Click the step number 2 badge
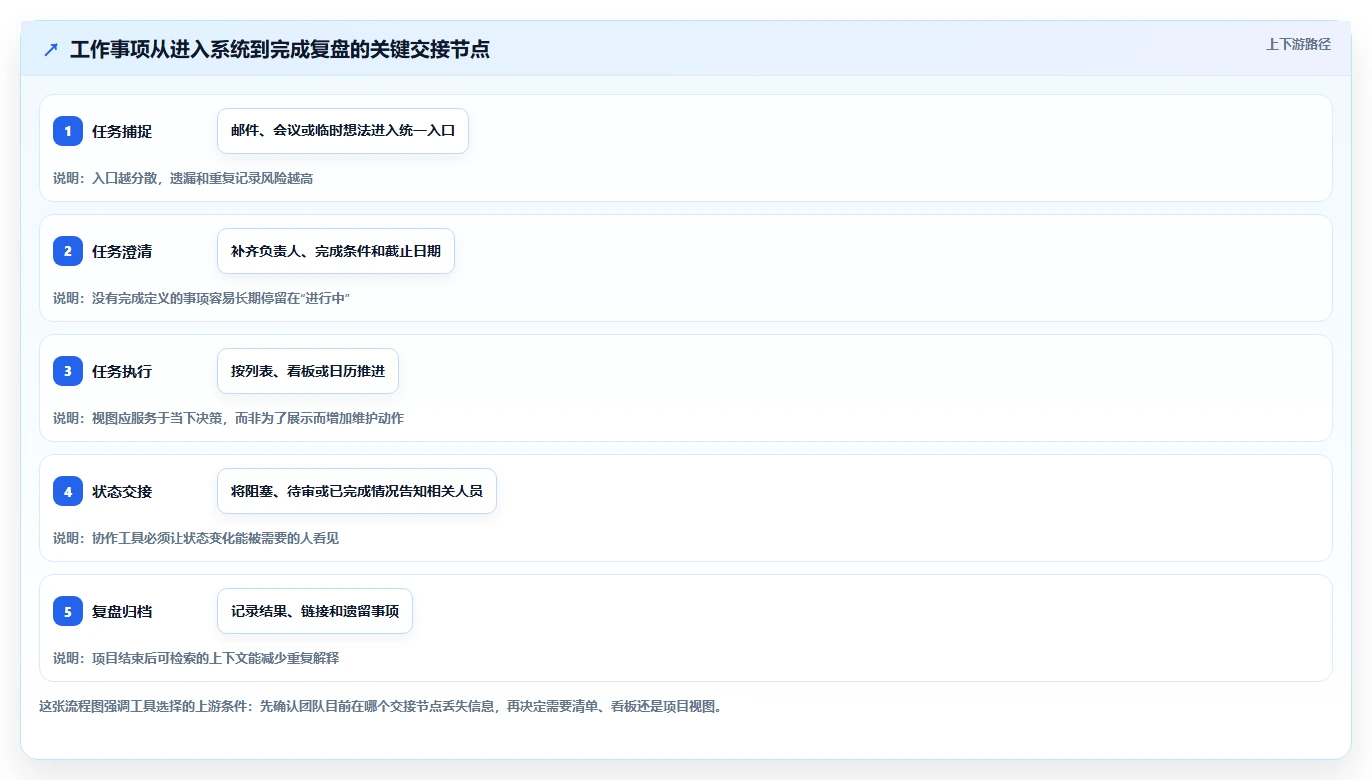1372x780 pixels. pos(68,251)
